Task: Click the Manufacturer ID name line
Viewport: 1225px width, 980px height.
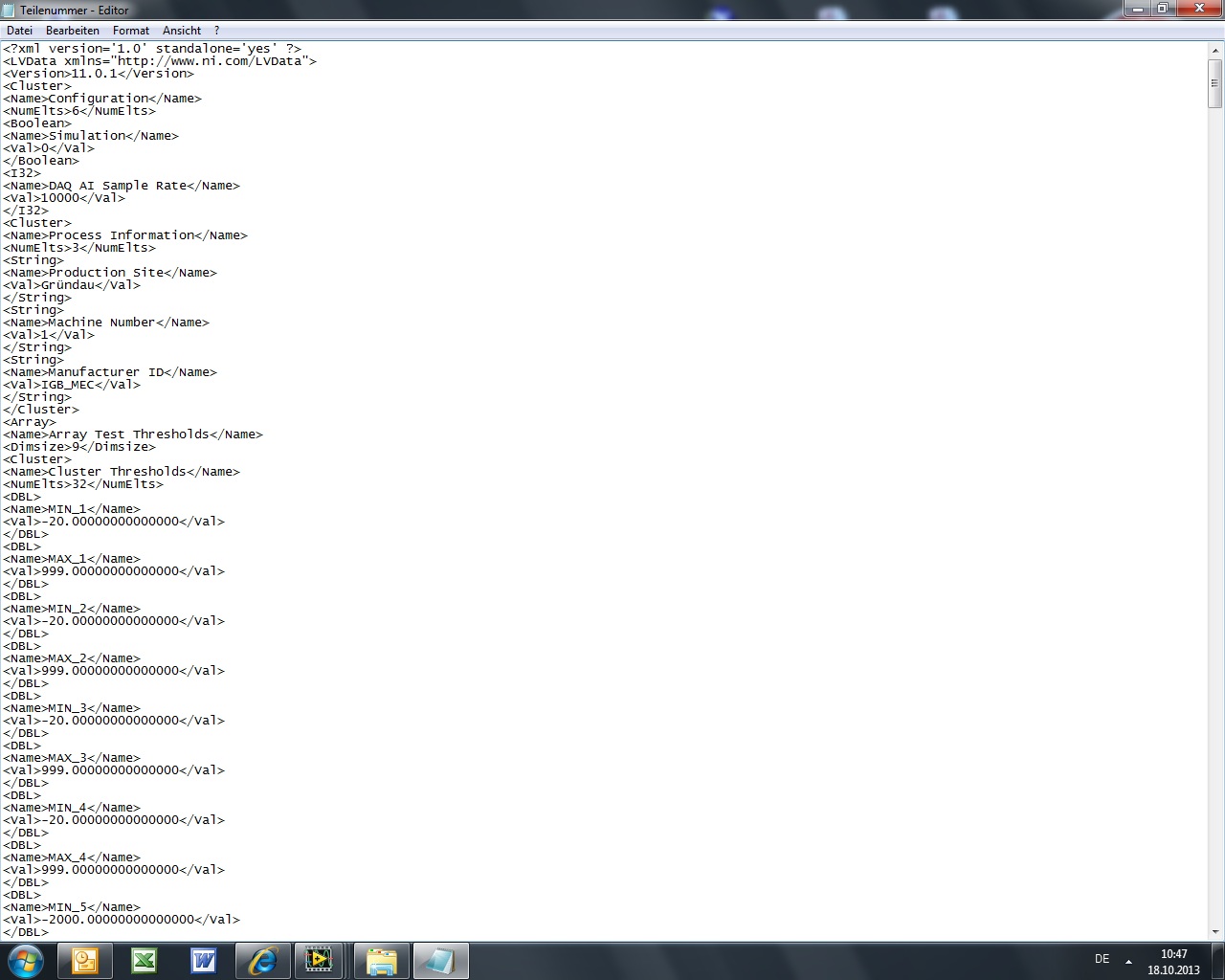Action: [110, 372]
